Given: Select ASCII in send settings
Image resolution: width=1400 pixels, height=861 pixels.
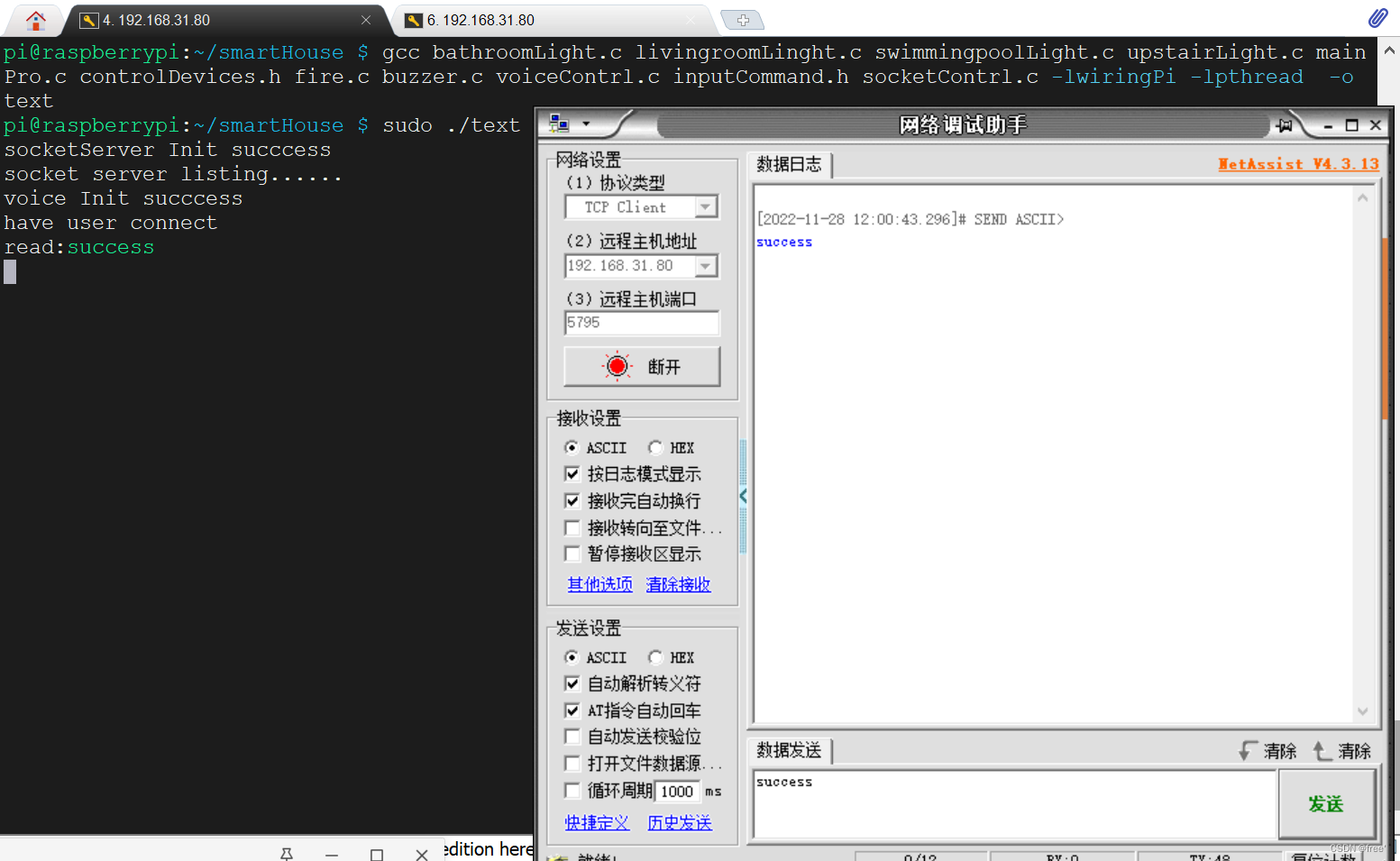Looking at the screenshot, I should pos(595,657).
